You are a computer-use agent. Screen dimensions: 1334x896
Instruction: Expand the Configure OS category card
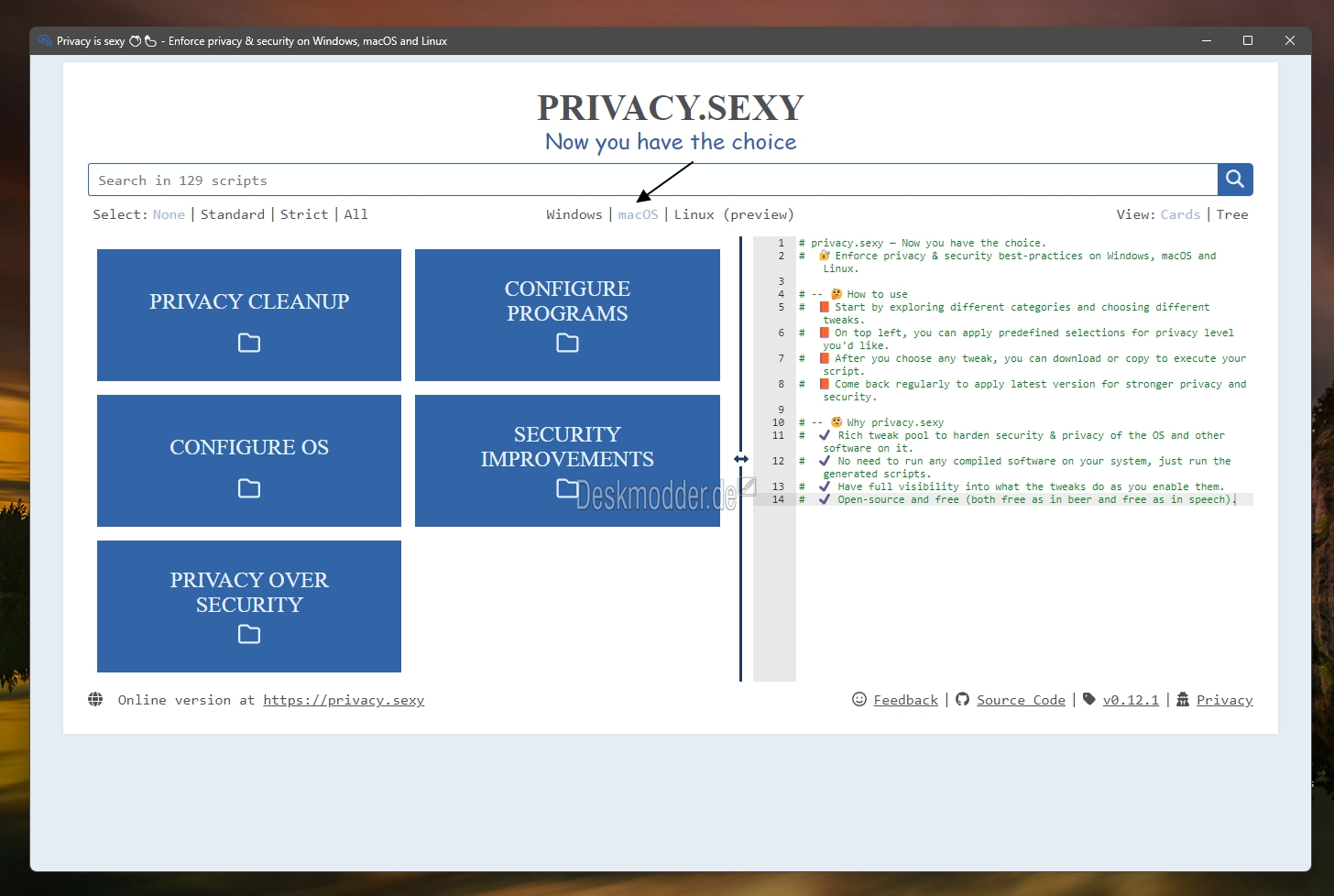(x=249, y=448)
